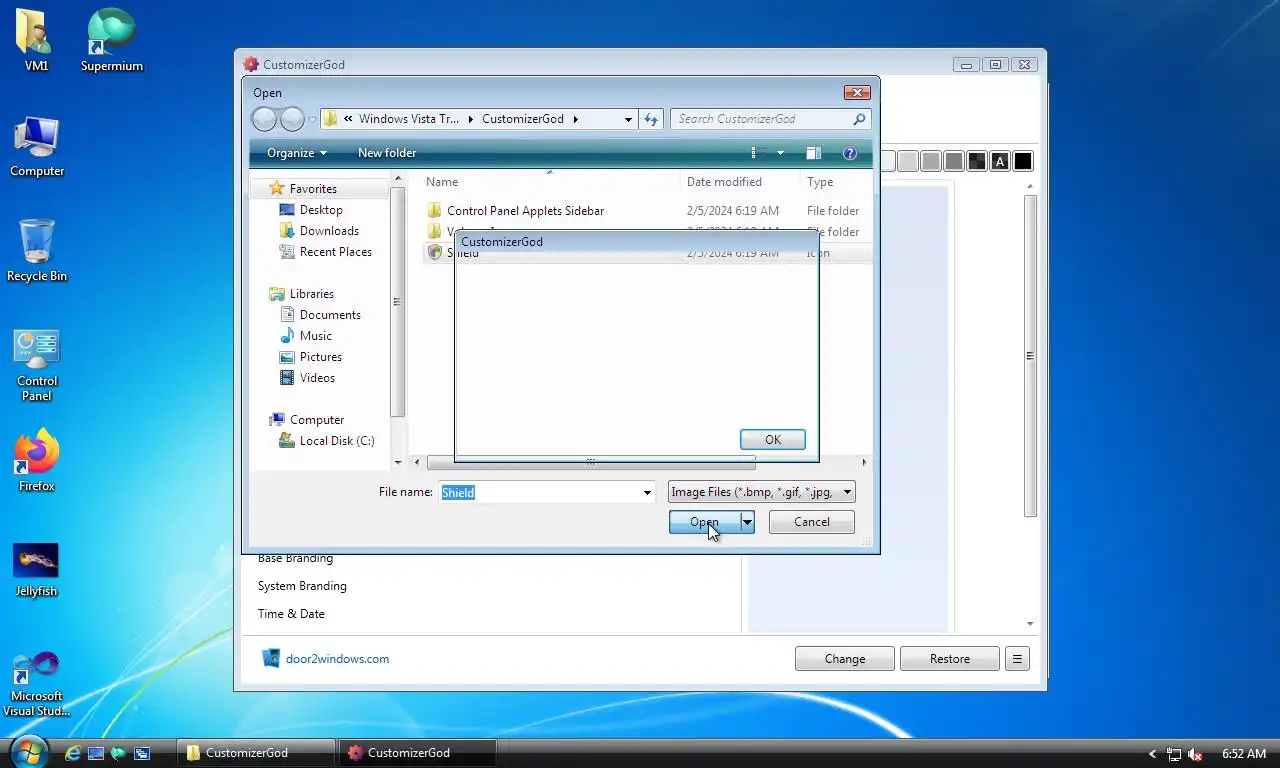Screen dimensions: 1280x768
Task: Open help with the question mark icon
Action: pos(850,153)
